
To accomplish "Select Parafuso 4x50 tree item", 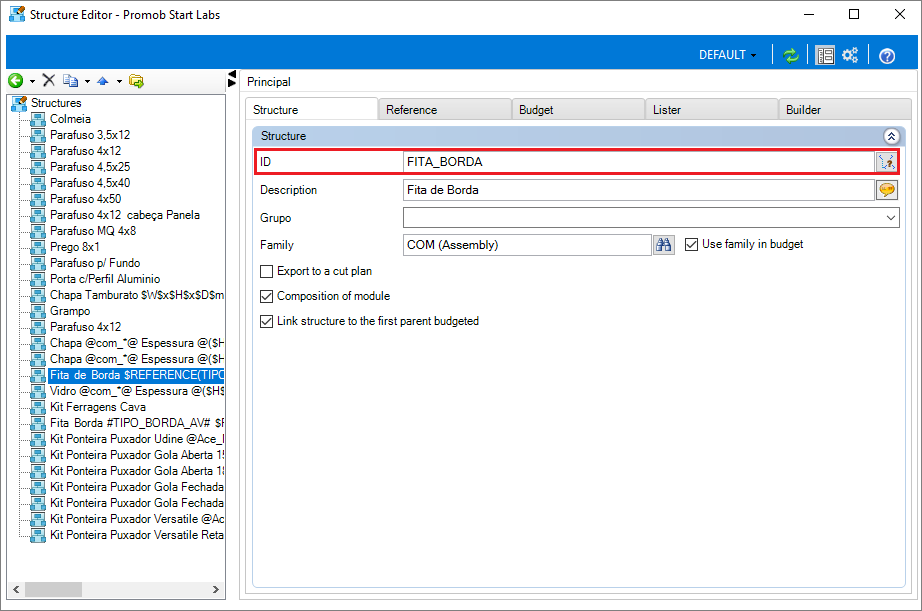I will (x=85, y=199).
